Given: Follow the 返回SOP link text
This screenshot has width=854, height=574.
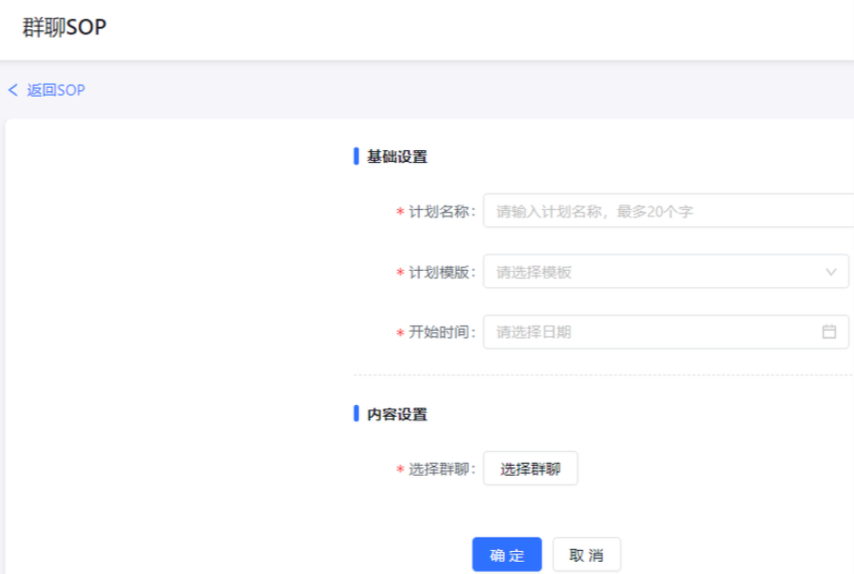Looking at the screenshot, I should pos(56,90).
